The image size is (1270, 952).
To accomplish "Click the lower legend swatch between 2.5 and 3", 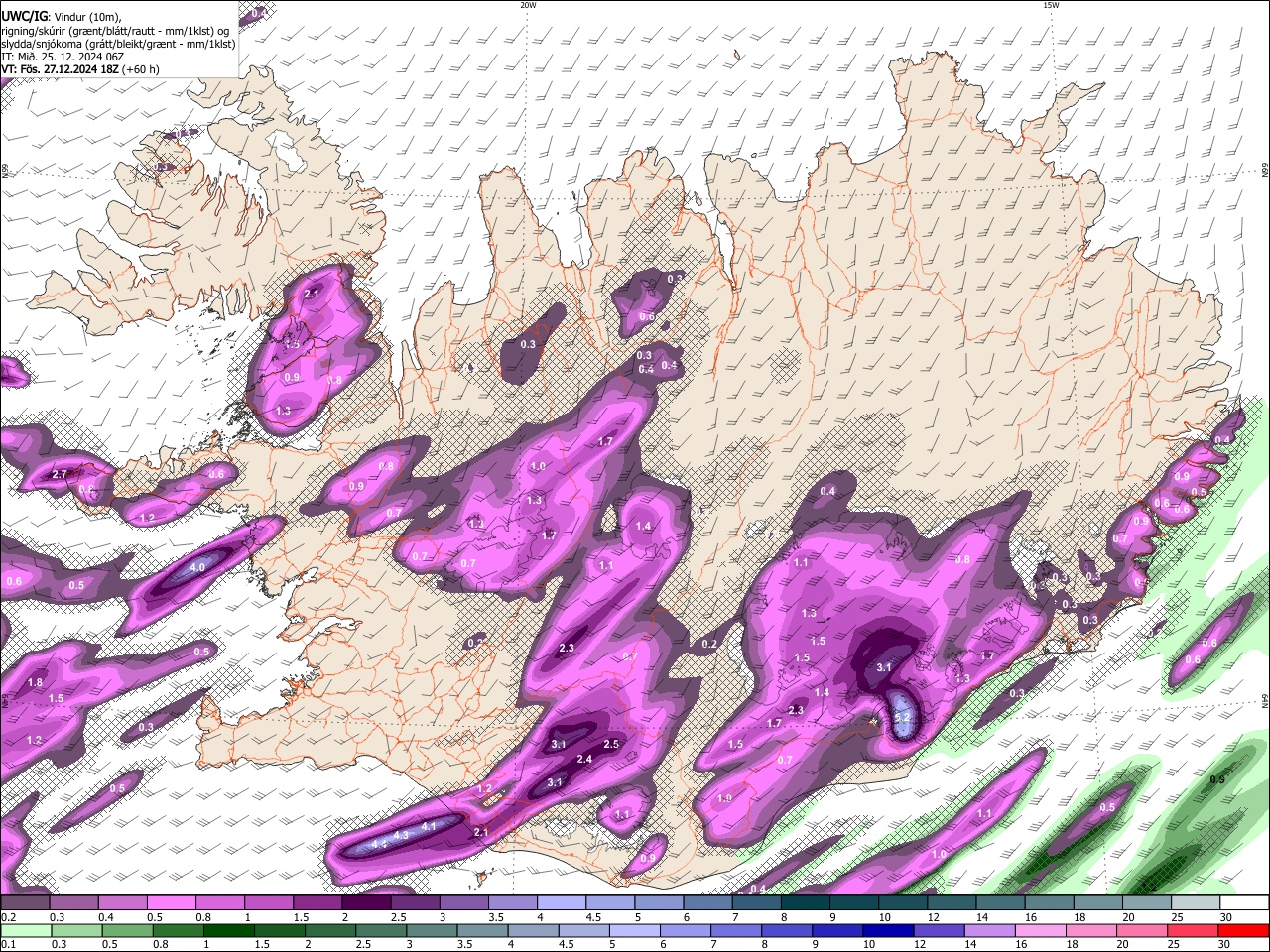I will (381, 930).
